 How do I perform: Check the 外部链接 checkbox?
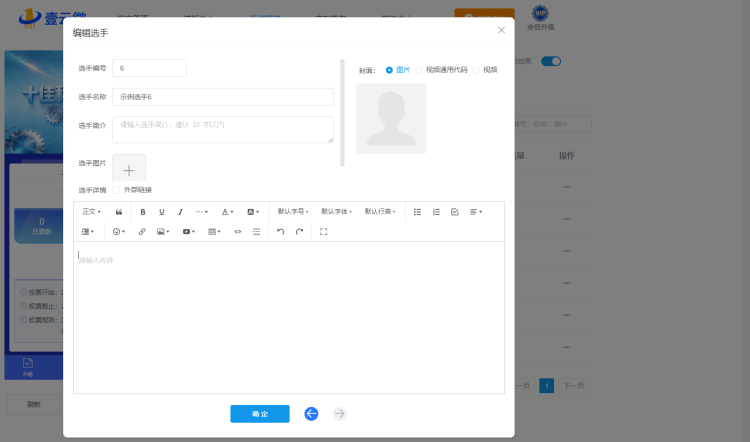[x=116, y=190]
